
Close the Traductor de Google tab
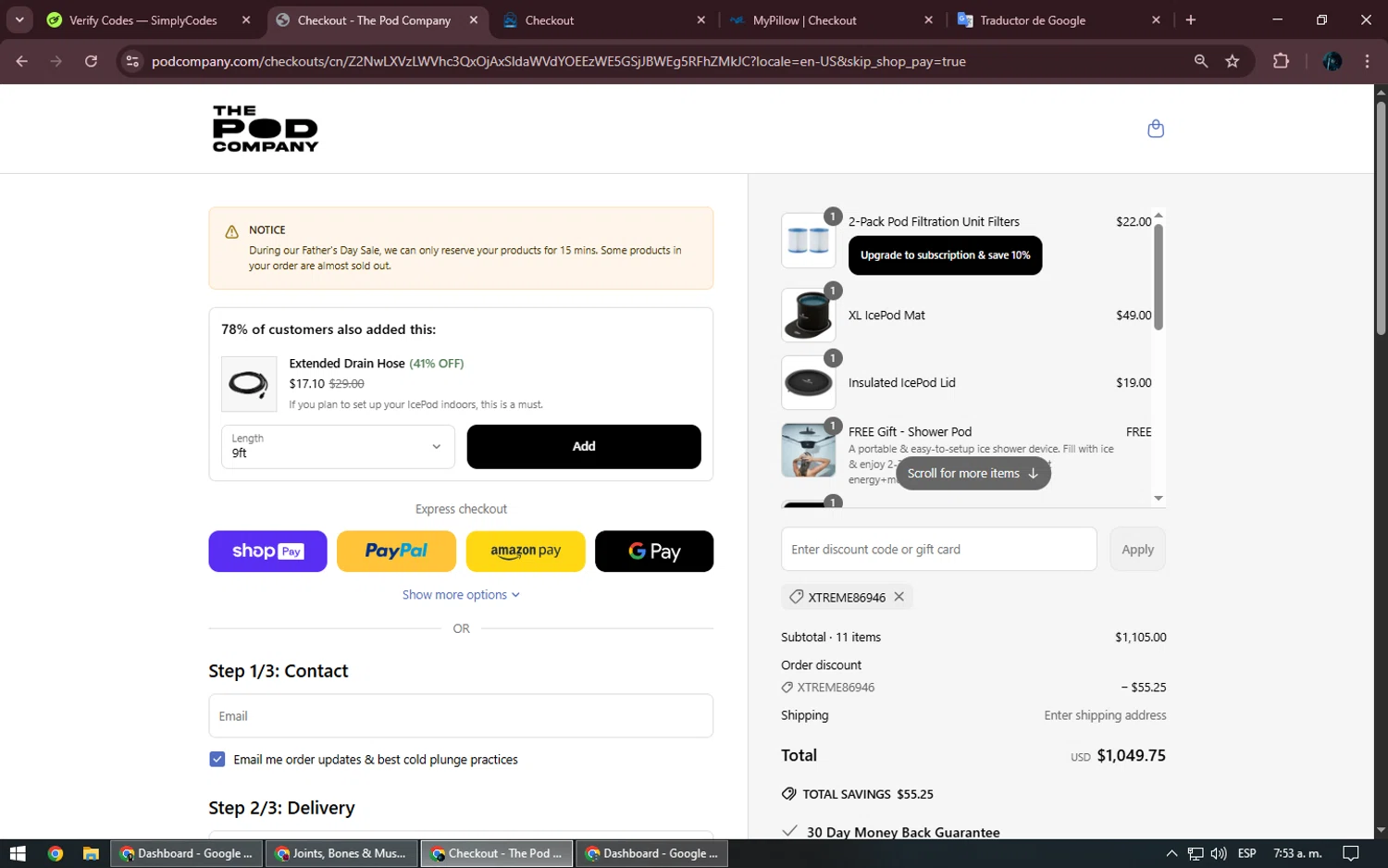tap(1156, 20)
